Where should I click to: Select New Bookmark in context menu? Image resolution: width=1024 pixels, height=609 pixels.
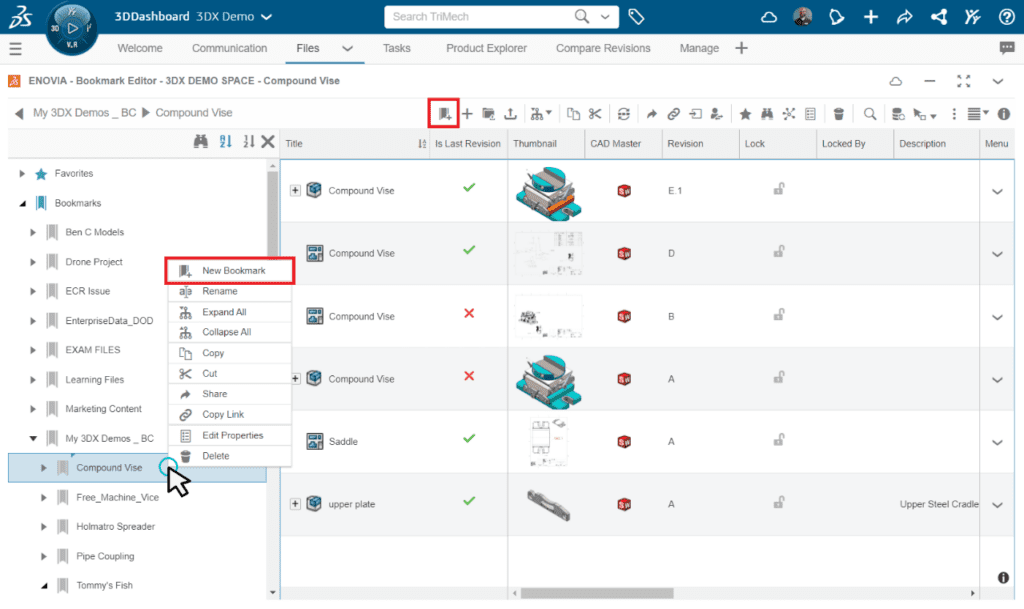point(229,270)
